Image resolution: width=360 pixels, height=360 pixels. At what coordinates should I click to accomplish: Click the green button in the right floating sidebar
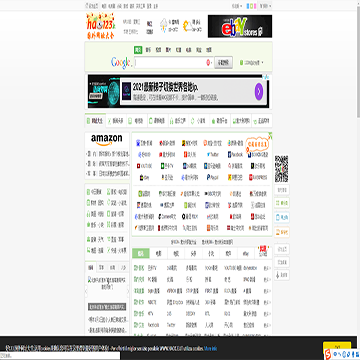click(x=282, y=203)
